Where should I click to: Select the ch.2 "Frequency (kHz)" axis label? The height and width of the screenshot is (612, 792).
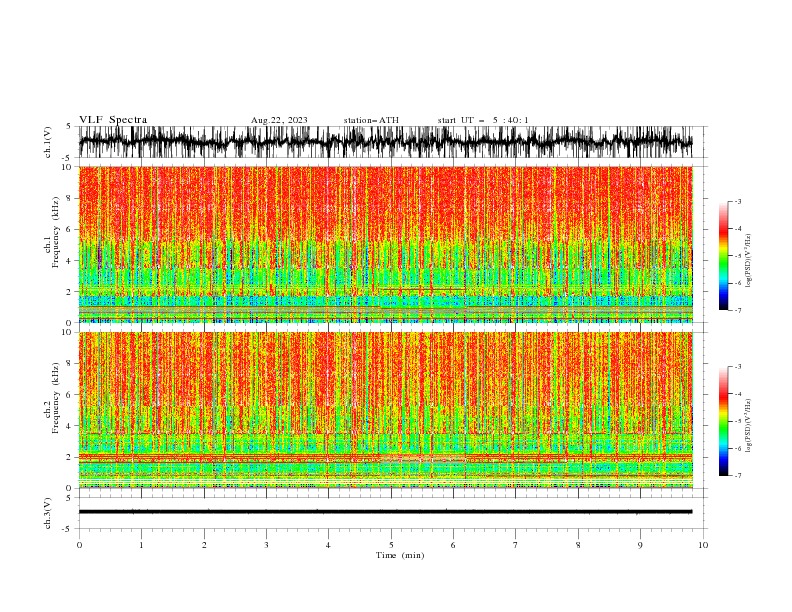click(x=55, y=398)
